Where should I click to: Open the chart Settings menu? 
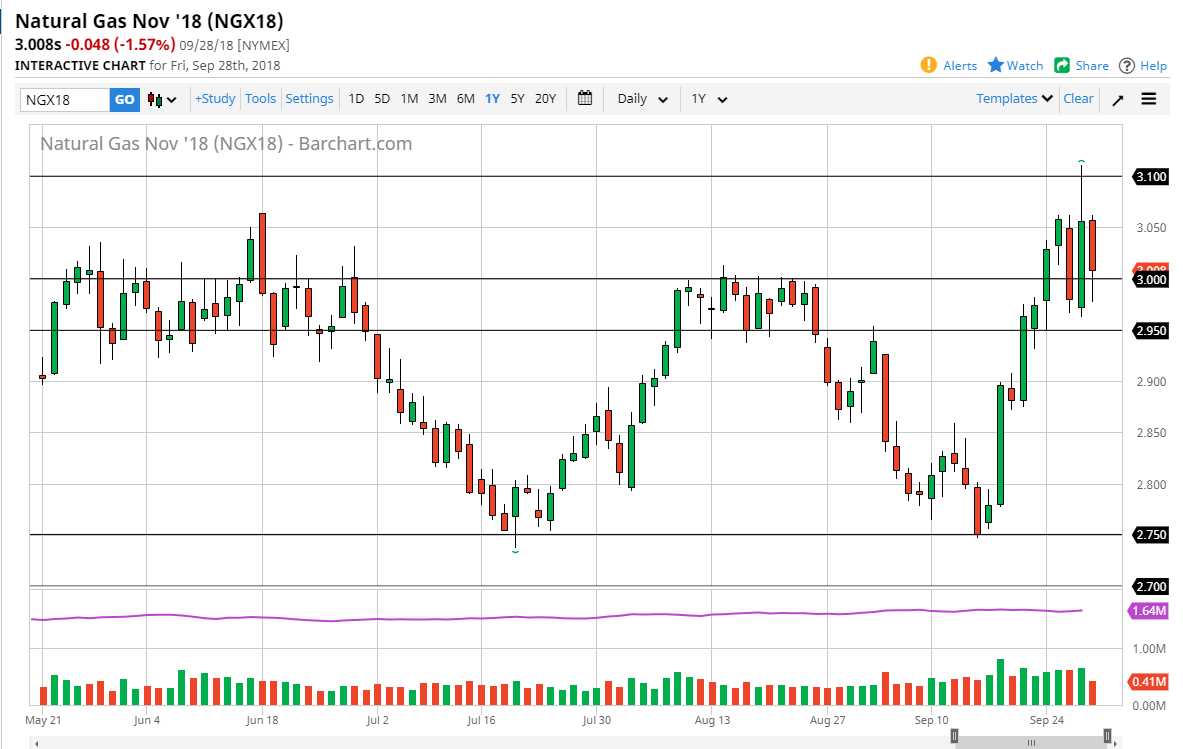pyautogui.click(x=309, y=98)
